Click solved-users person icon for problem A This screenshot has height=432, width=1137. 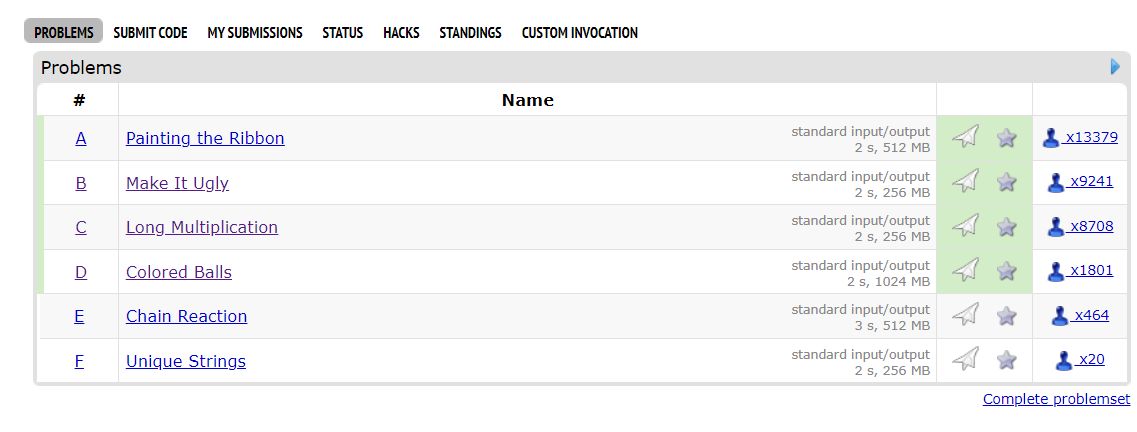[x=1051, y=137]
